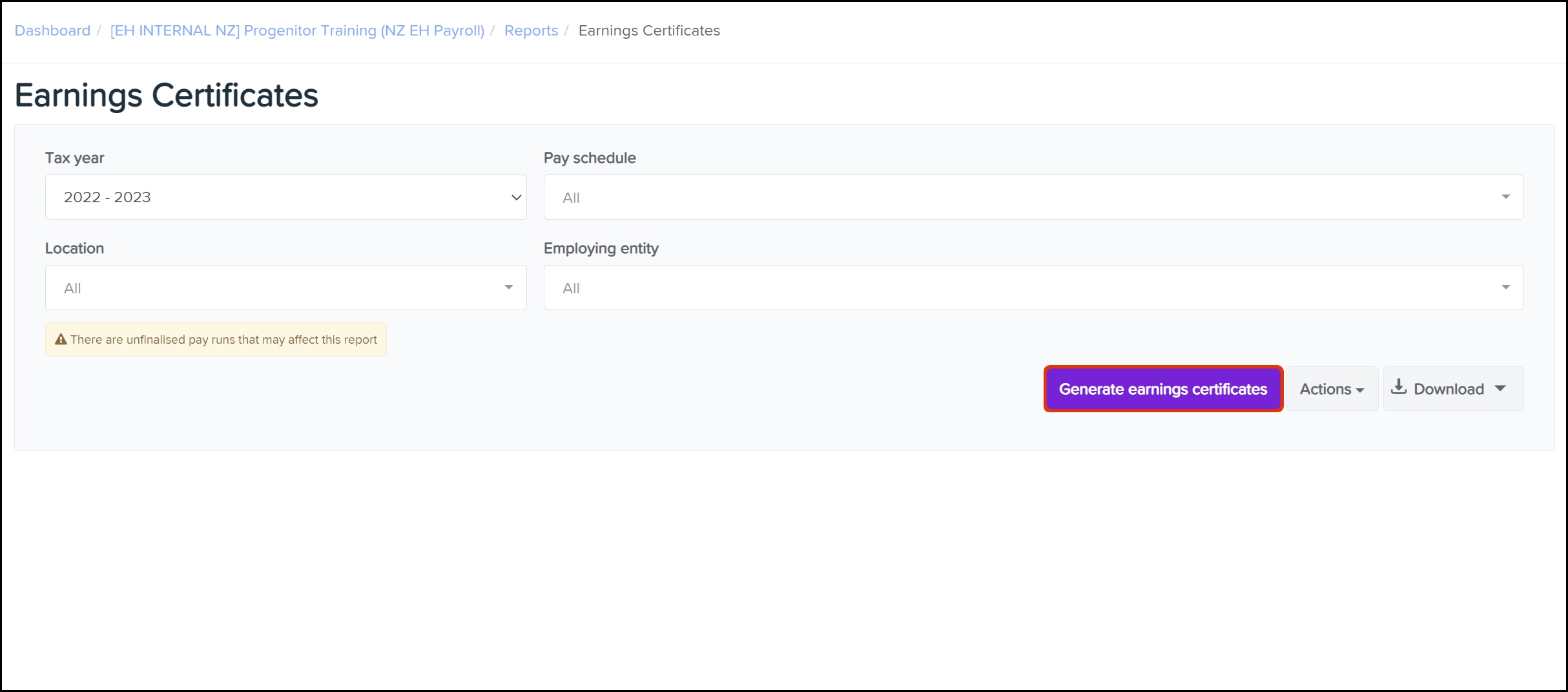Open the Location filter dropdown
Image resolution: width=1568 pixels, height=692 pixels.
coord(285,288)
